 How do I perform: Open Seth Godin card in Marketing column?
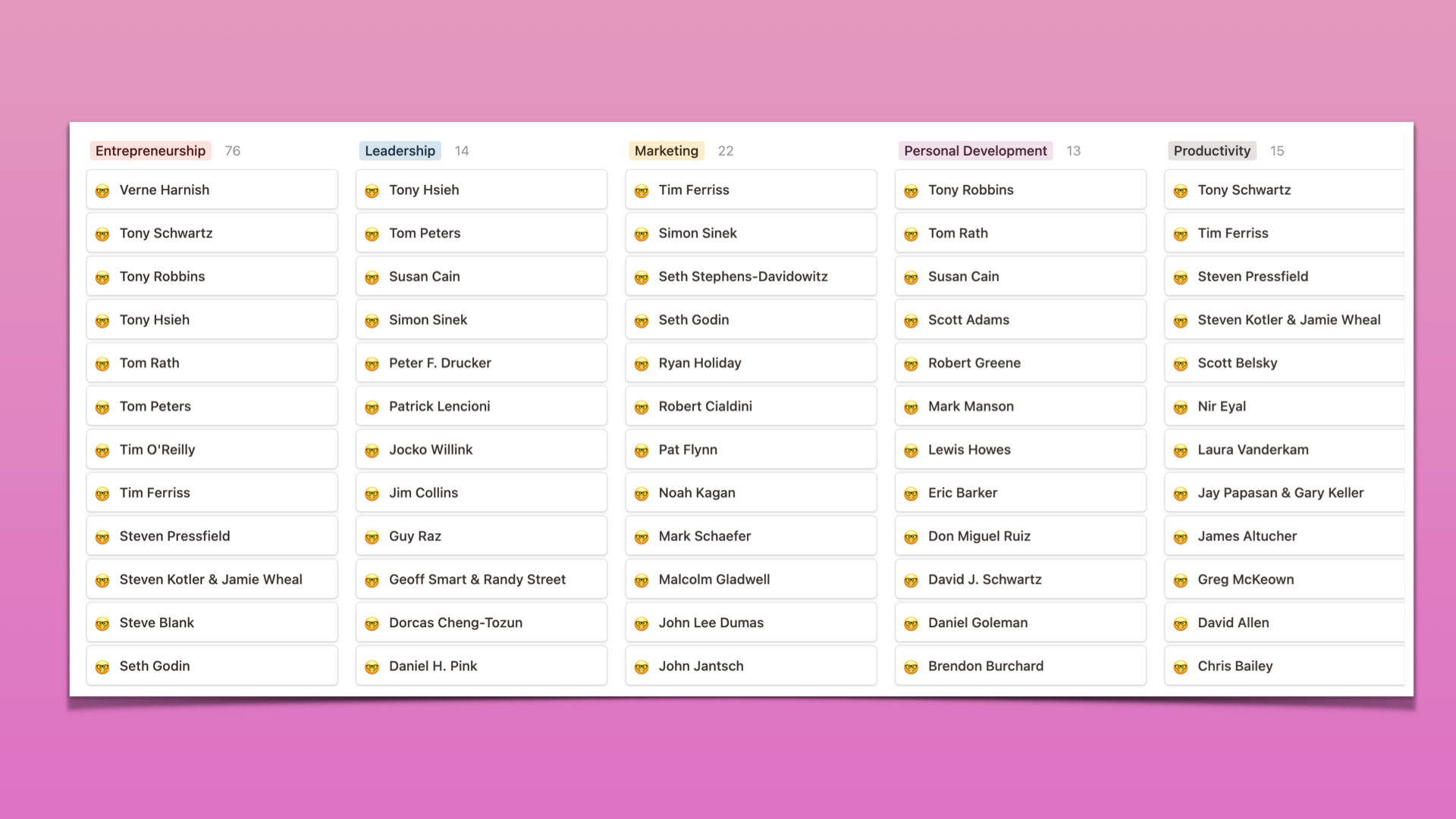point(751,319)
